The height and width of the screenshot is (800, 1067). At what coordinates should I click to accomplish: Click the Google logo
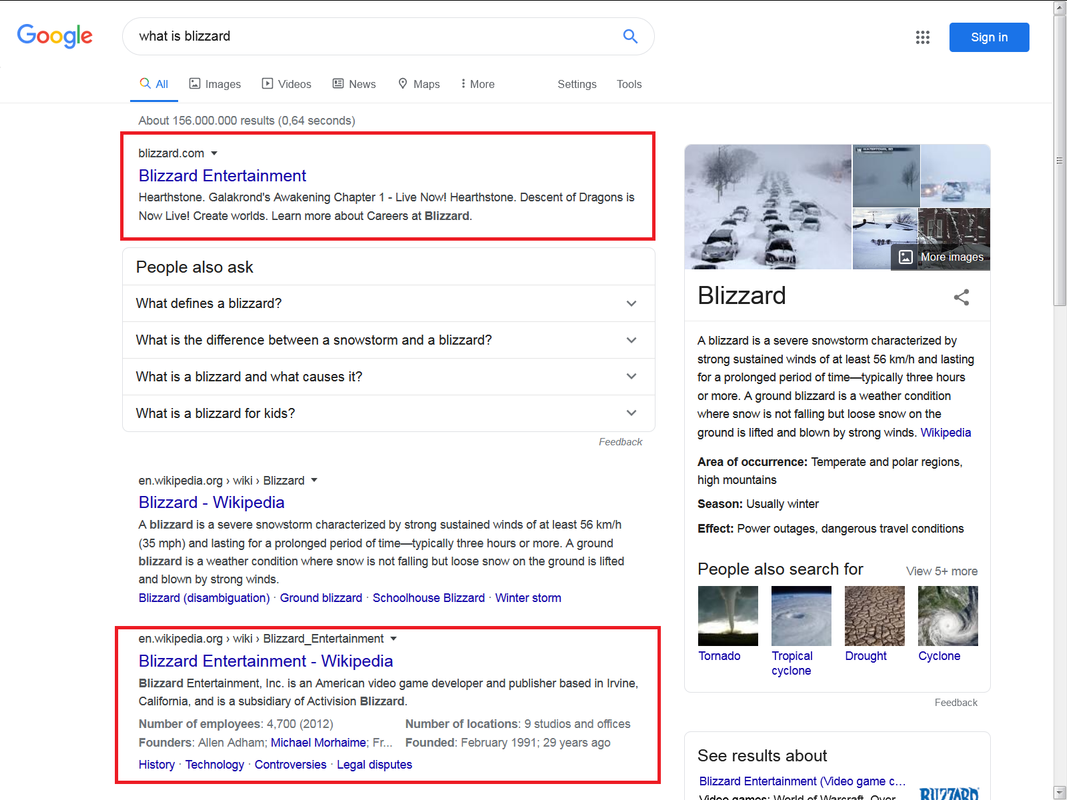[x=54, y=36]
